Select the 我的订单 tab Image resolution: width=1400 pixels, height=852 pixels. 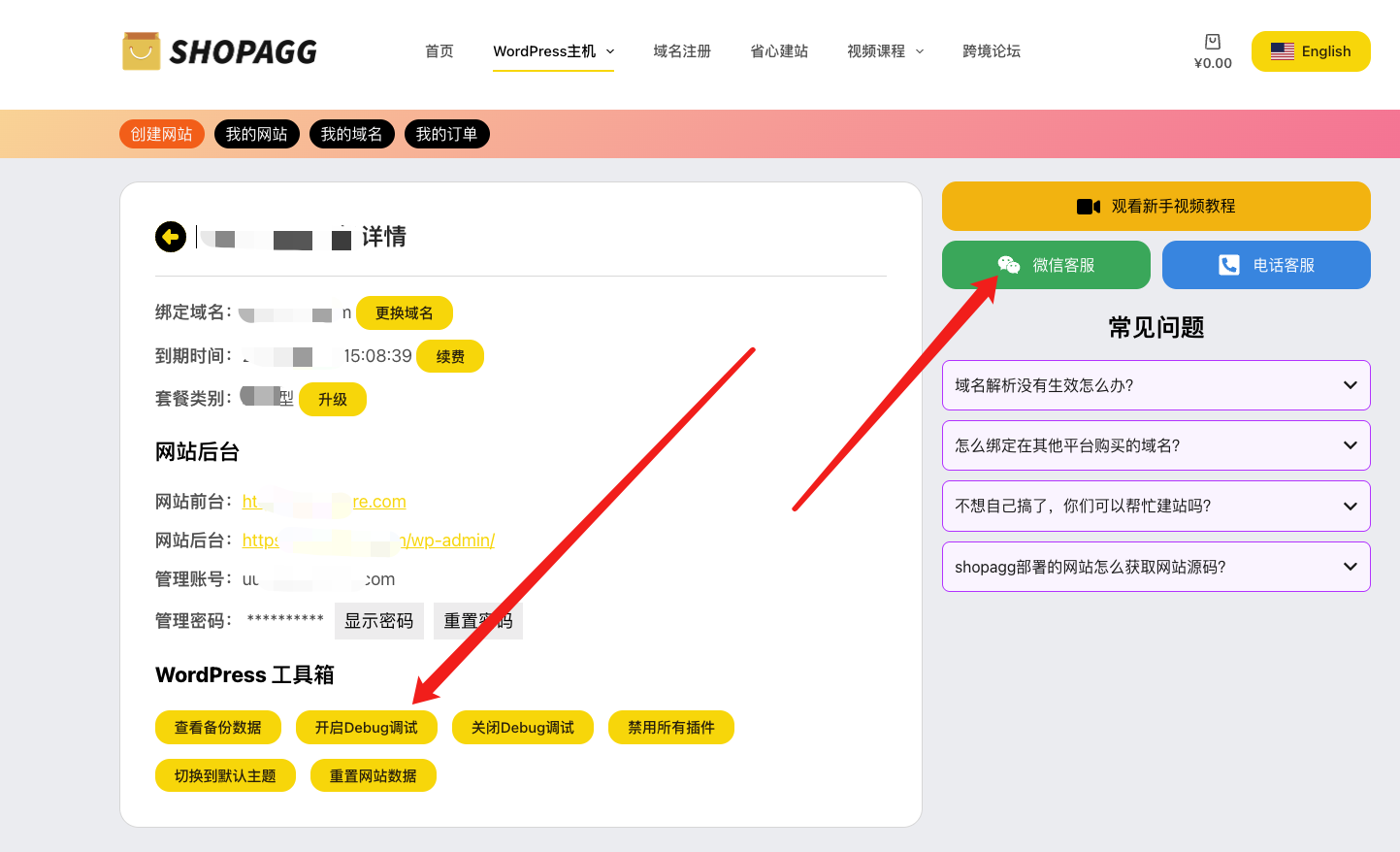pyautogui.click(x=447, y=134)
